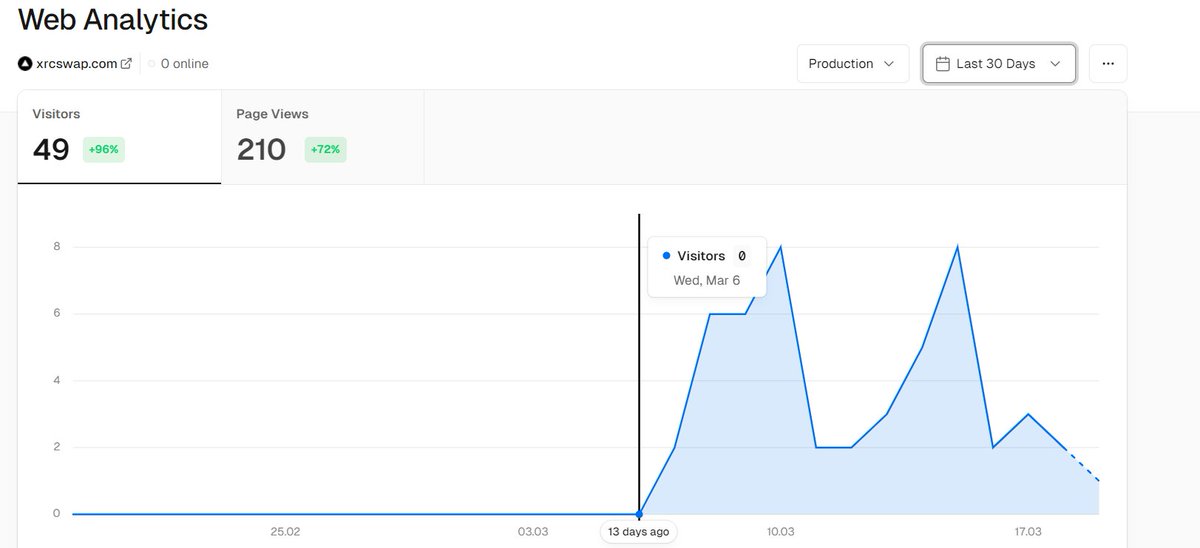Click the 13 days ago marker label
The image size is (1200, 548).
pyautogui.click(x=639, y=532)
